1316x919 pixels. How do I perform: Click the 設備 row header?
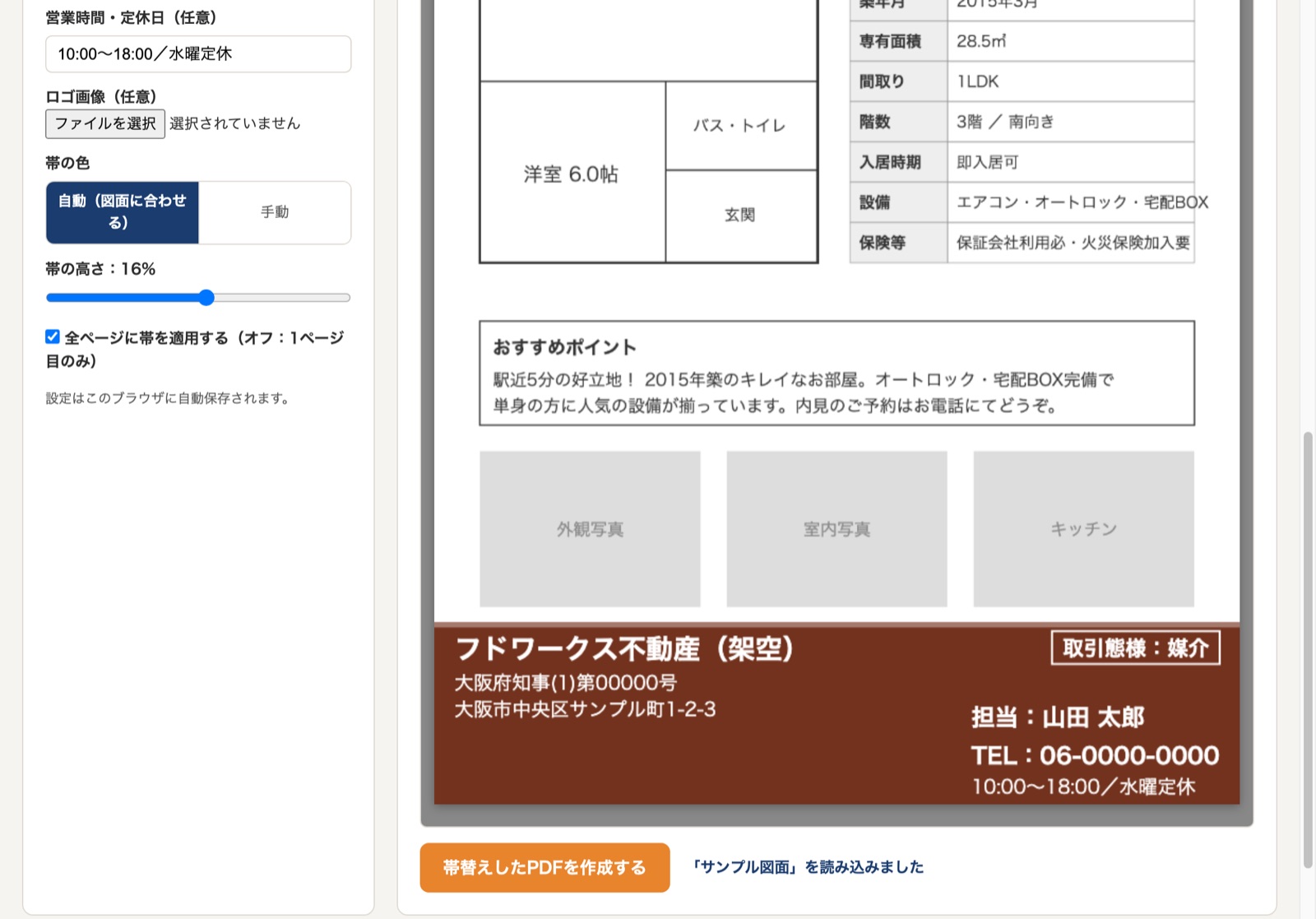point(898,202)
